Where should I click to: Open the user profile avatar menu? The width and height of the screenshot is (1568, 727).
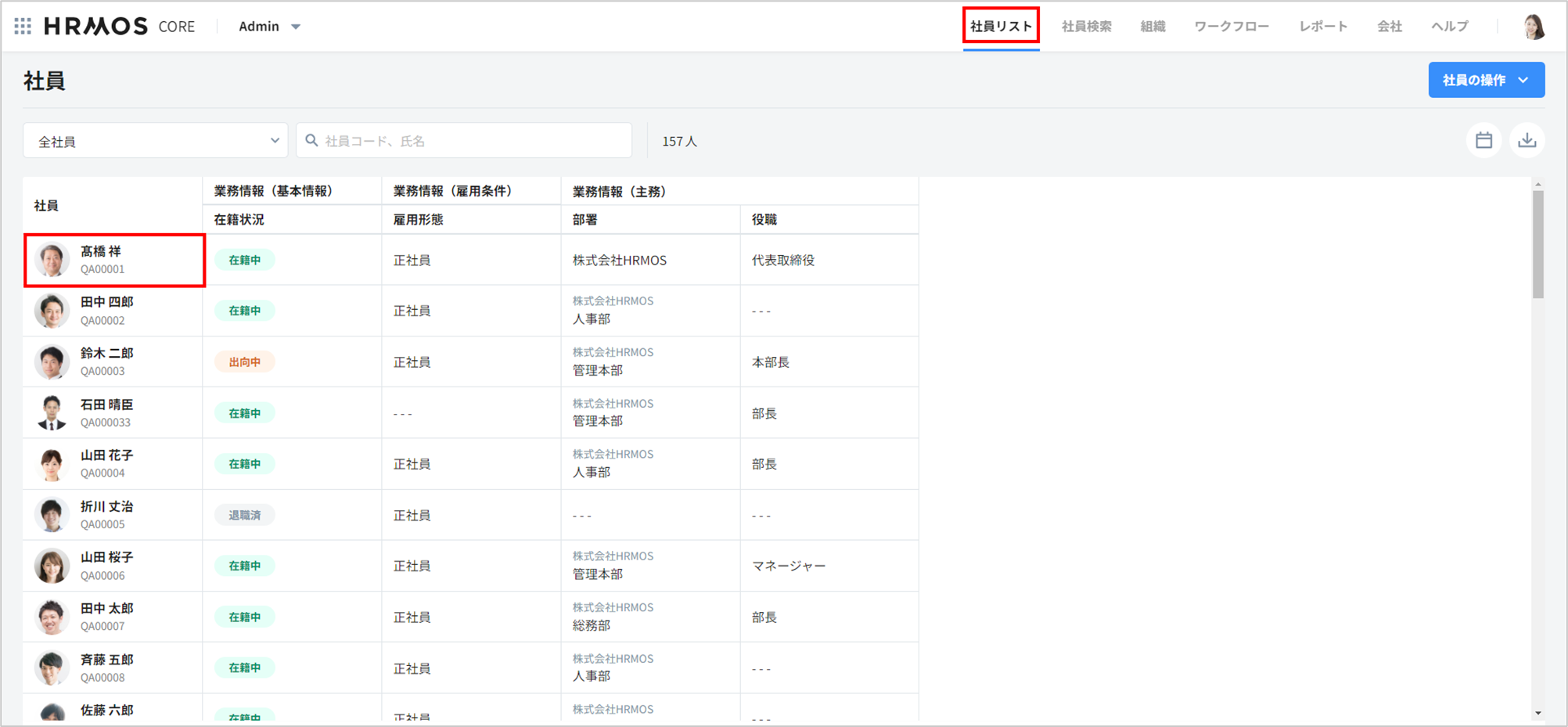pyautogui.click(x=1534, y=27)
